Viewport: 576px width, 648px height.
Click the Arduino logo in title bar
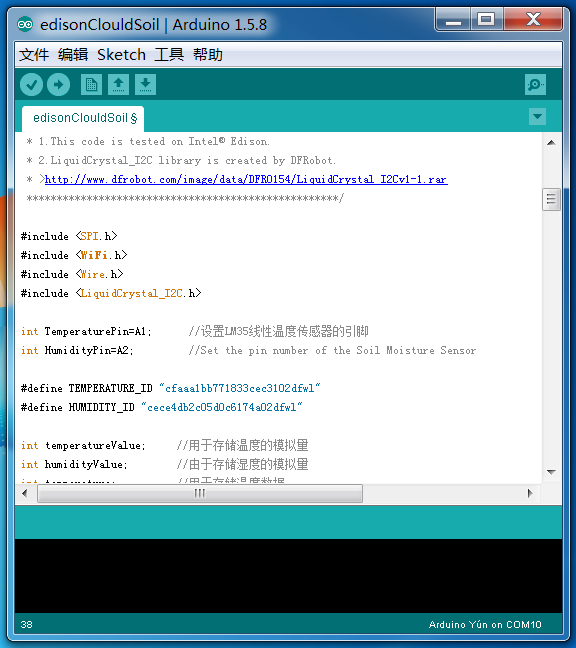(x=25, y=25)
